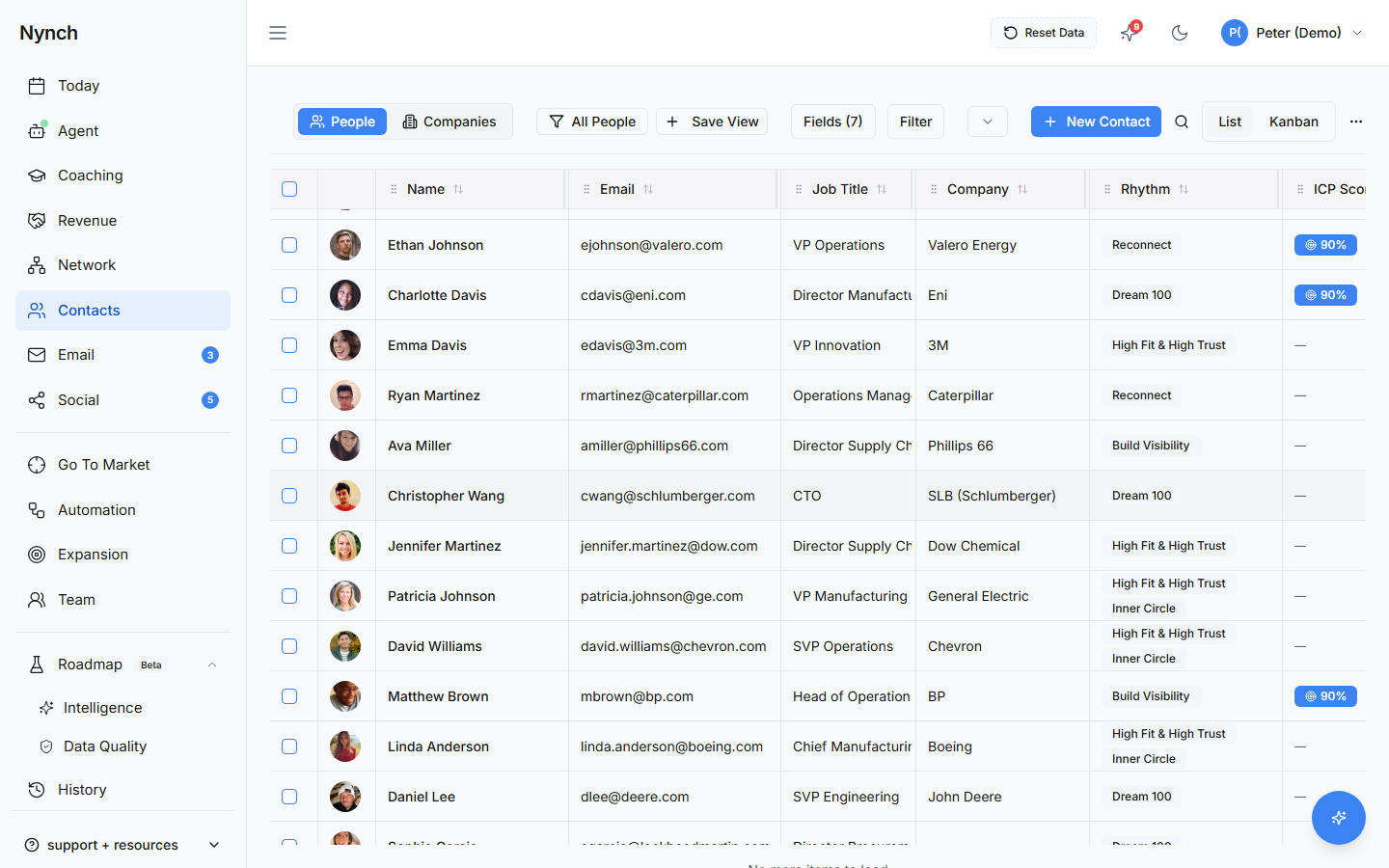Click the email david.williams@chevron.com

(x=673, y=646)
